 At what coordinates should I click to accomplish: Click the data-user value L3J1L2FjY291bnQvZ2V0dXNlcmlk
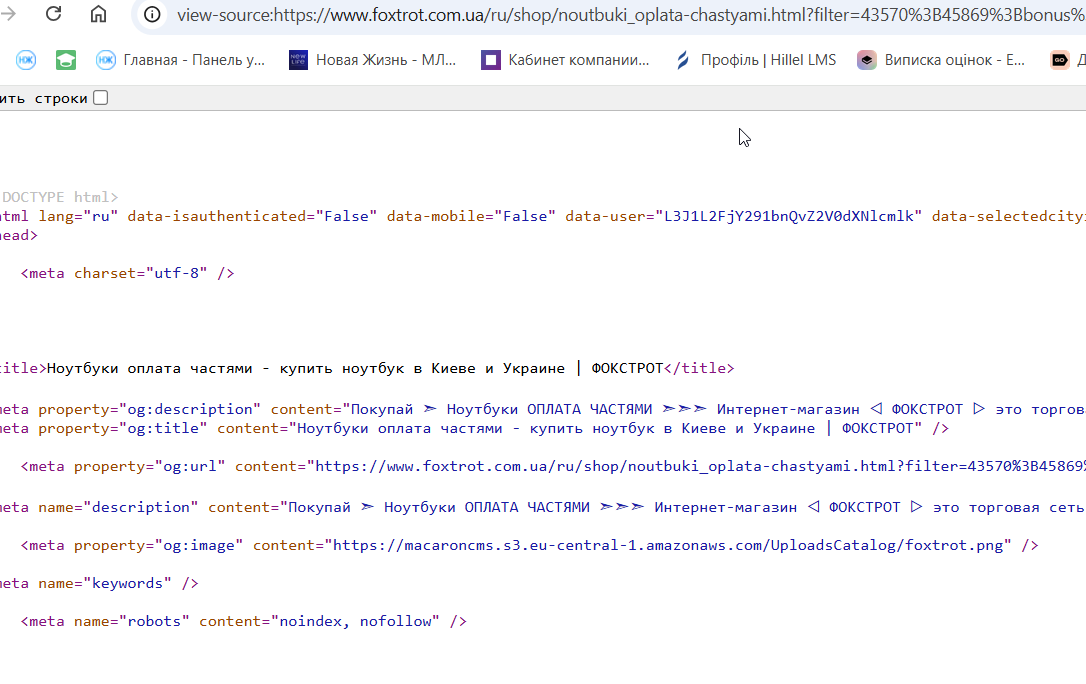[788, 217]
